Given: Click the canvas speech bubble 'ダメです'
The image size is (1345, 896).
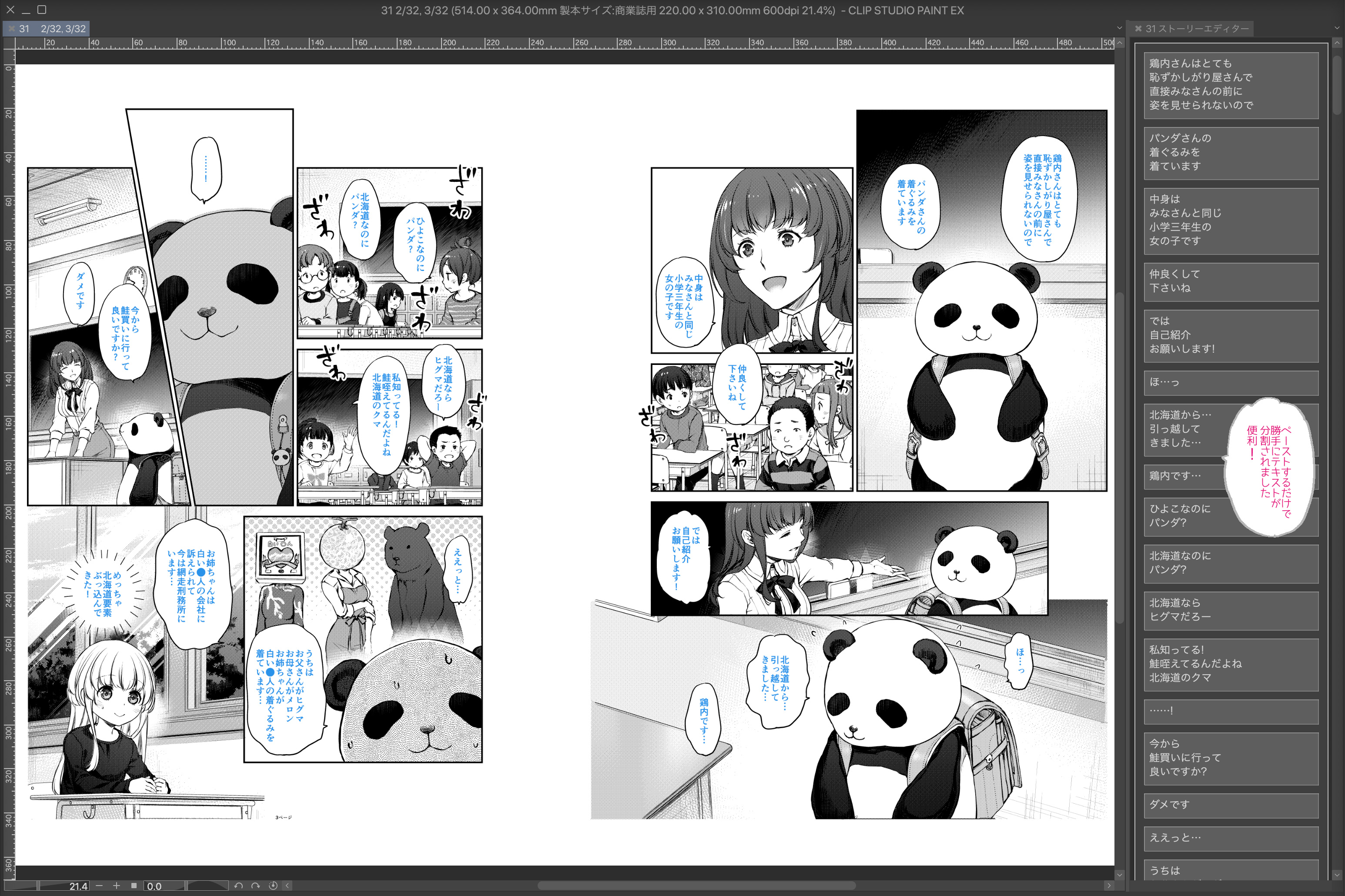Looking at the screenshot, I should (80, 294).
